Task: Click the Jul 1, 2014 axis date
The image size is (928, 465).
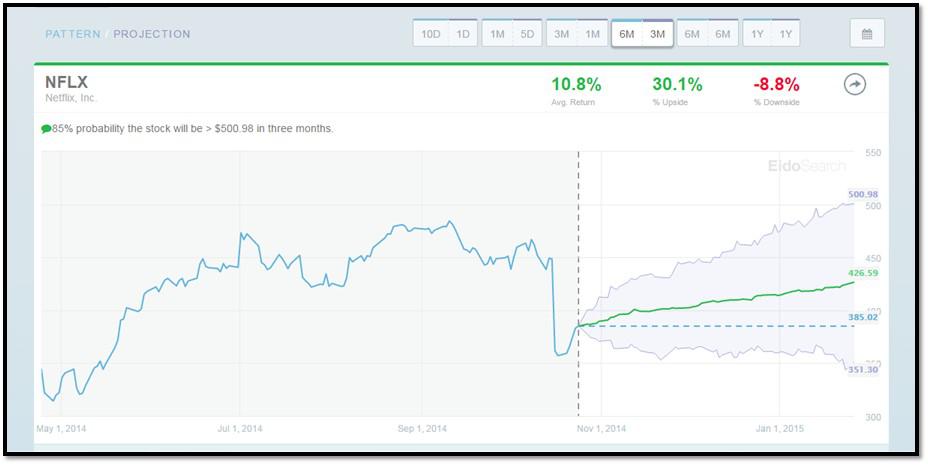Action: pyautogui.click(x=240, y=428)
